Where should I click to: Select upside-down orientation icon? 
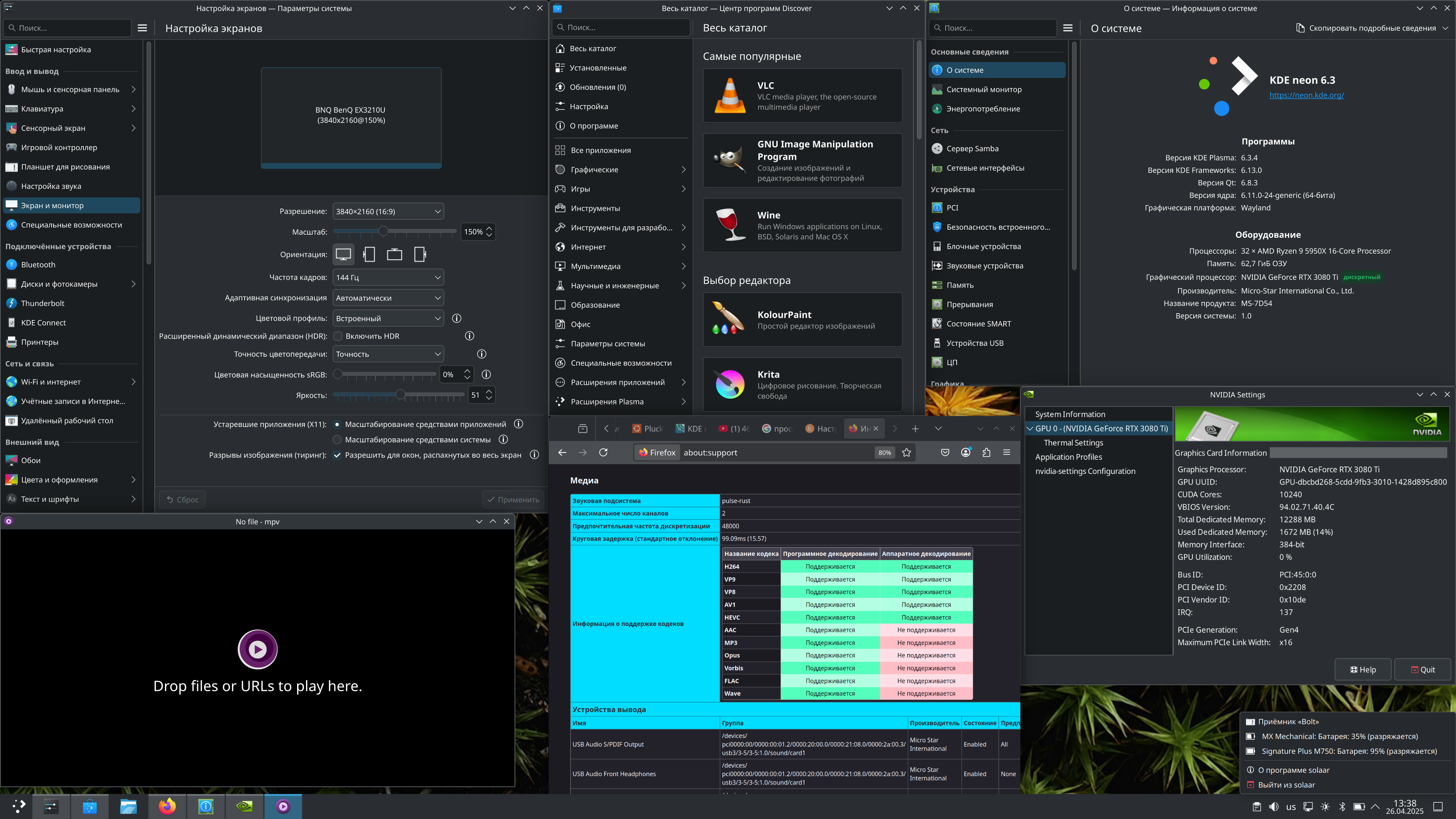click(394, 254)
